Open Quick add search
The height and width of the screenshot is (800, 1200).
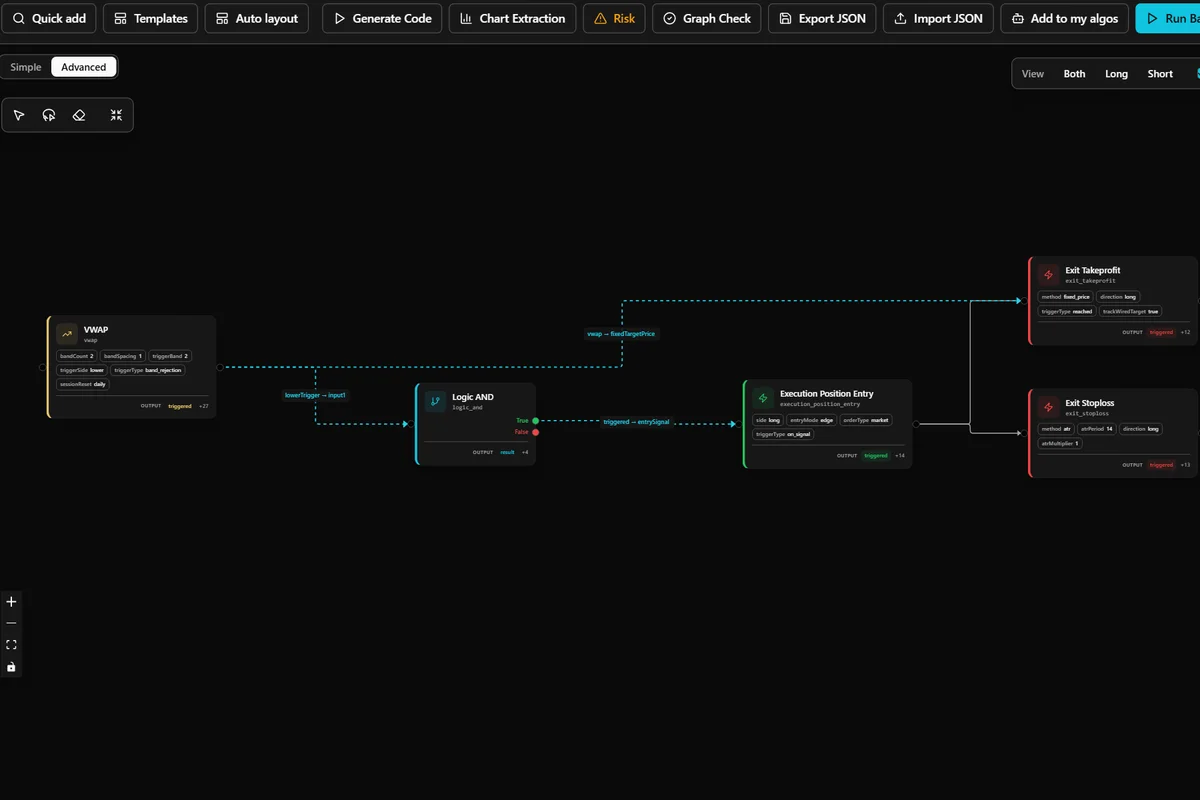point(49,18)
